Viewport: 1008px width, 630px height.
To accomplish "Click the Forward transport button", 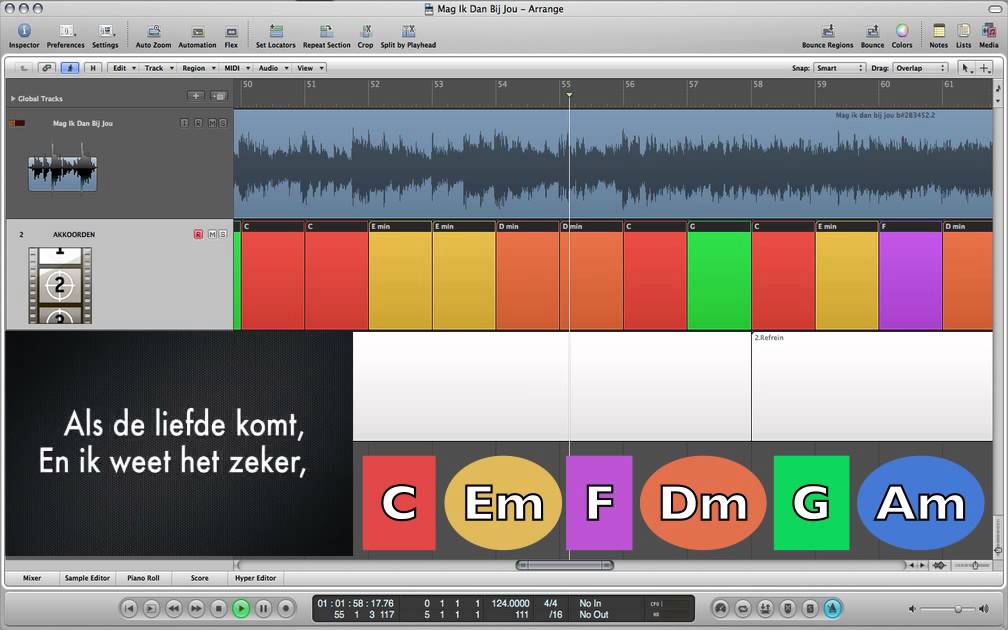I will [x=196, y=608].
